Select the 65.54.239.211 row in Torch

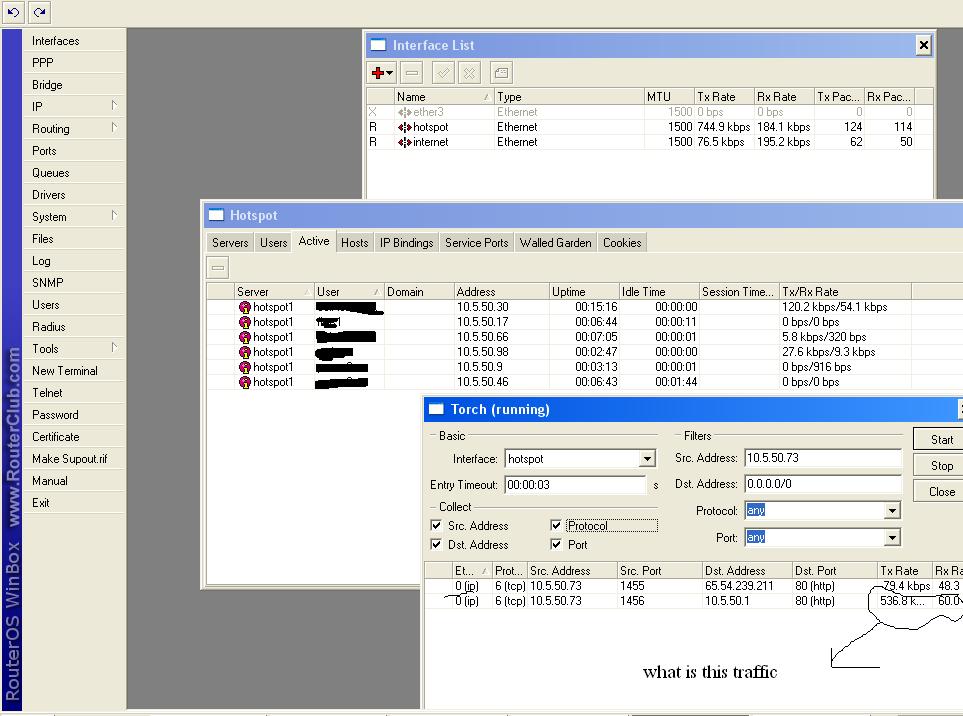coord(693,586)
